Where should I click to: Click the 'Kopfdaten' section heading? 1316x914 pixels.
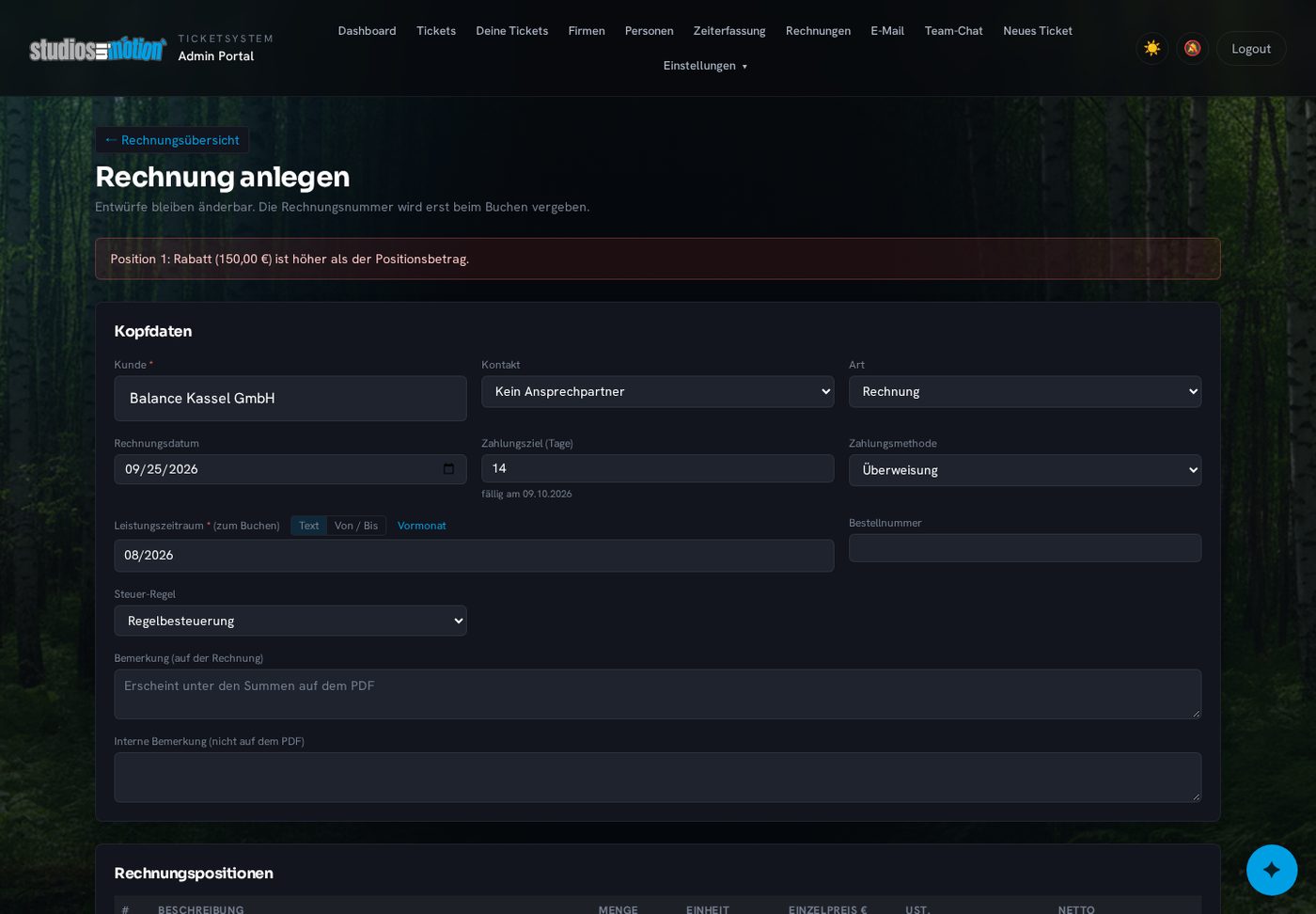(153, 331)
